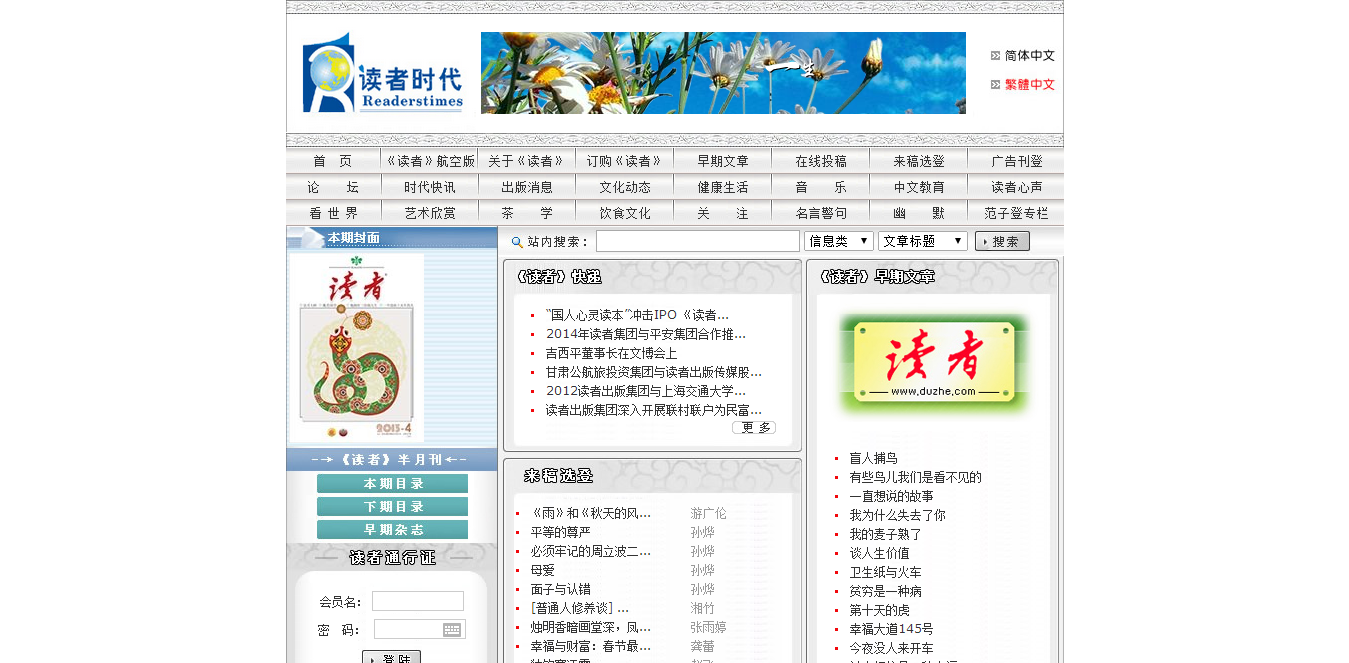The width and height of the screenshot is (1349, 663).
Task: Click the 会员名 input field
Action: tap(418, 601)
